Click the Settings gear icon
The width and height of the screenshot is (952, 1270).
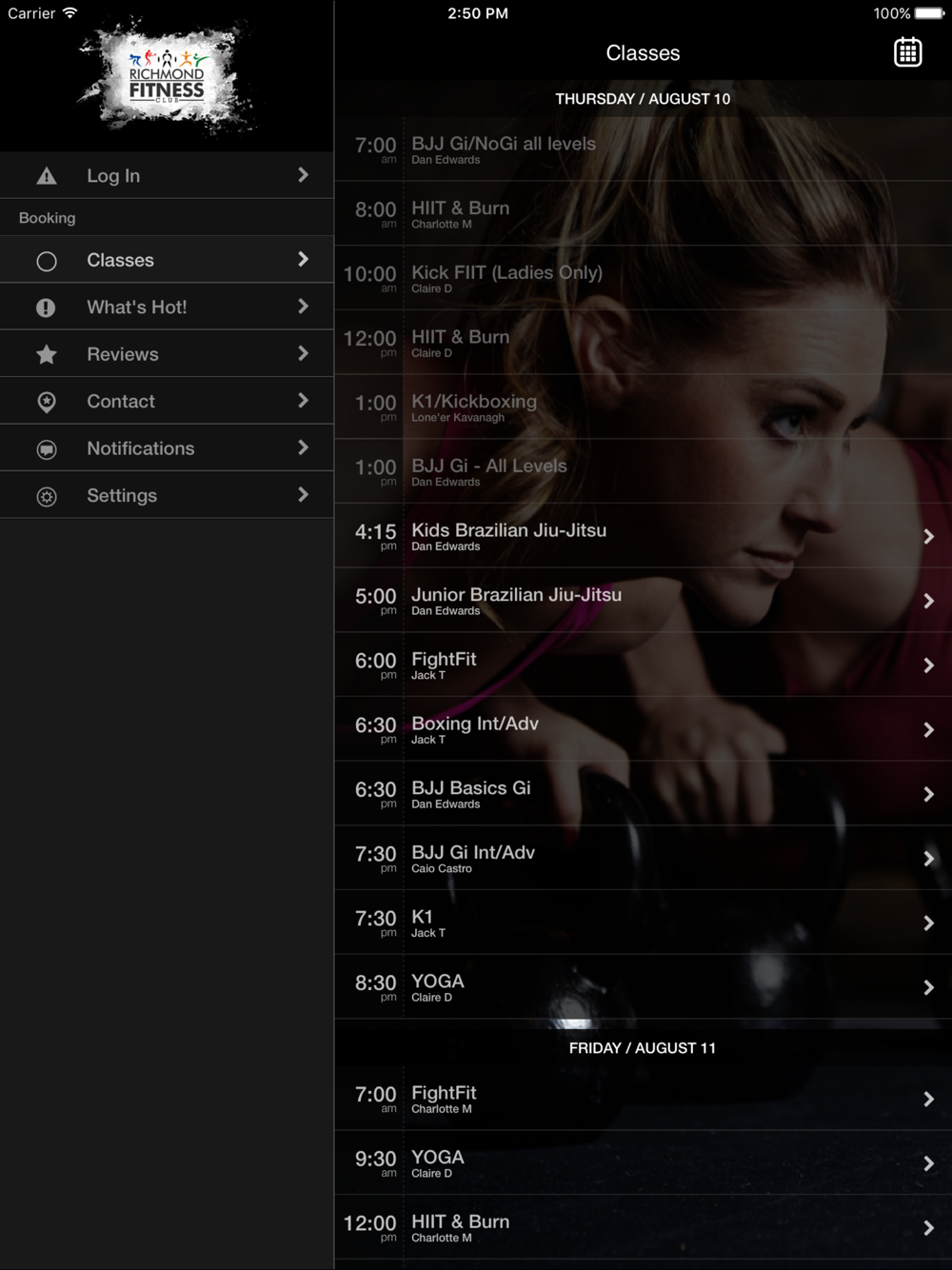[47, 496]
